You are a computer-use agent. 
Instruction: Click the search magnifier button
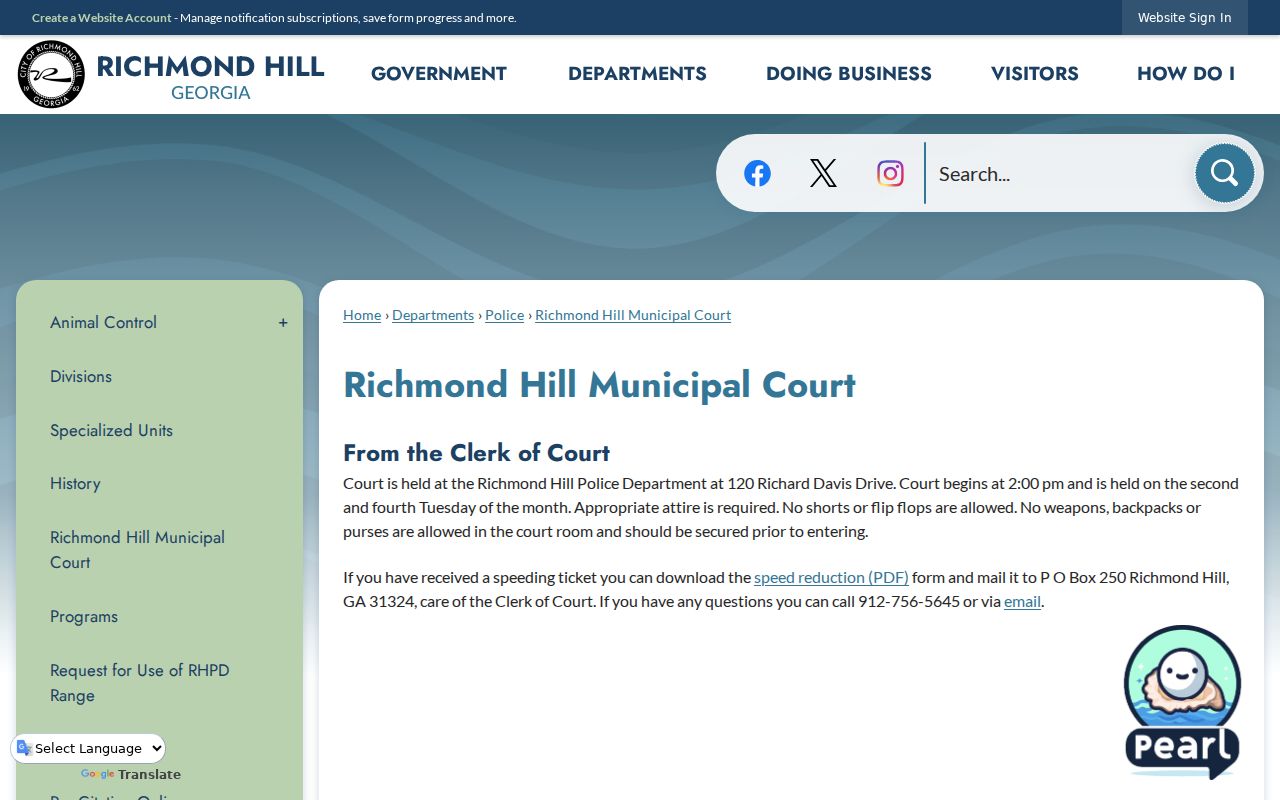tap(1224, 173)
